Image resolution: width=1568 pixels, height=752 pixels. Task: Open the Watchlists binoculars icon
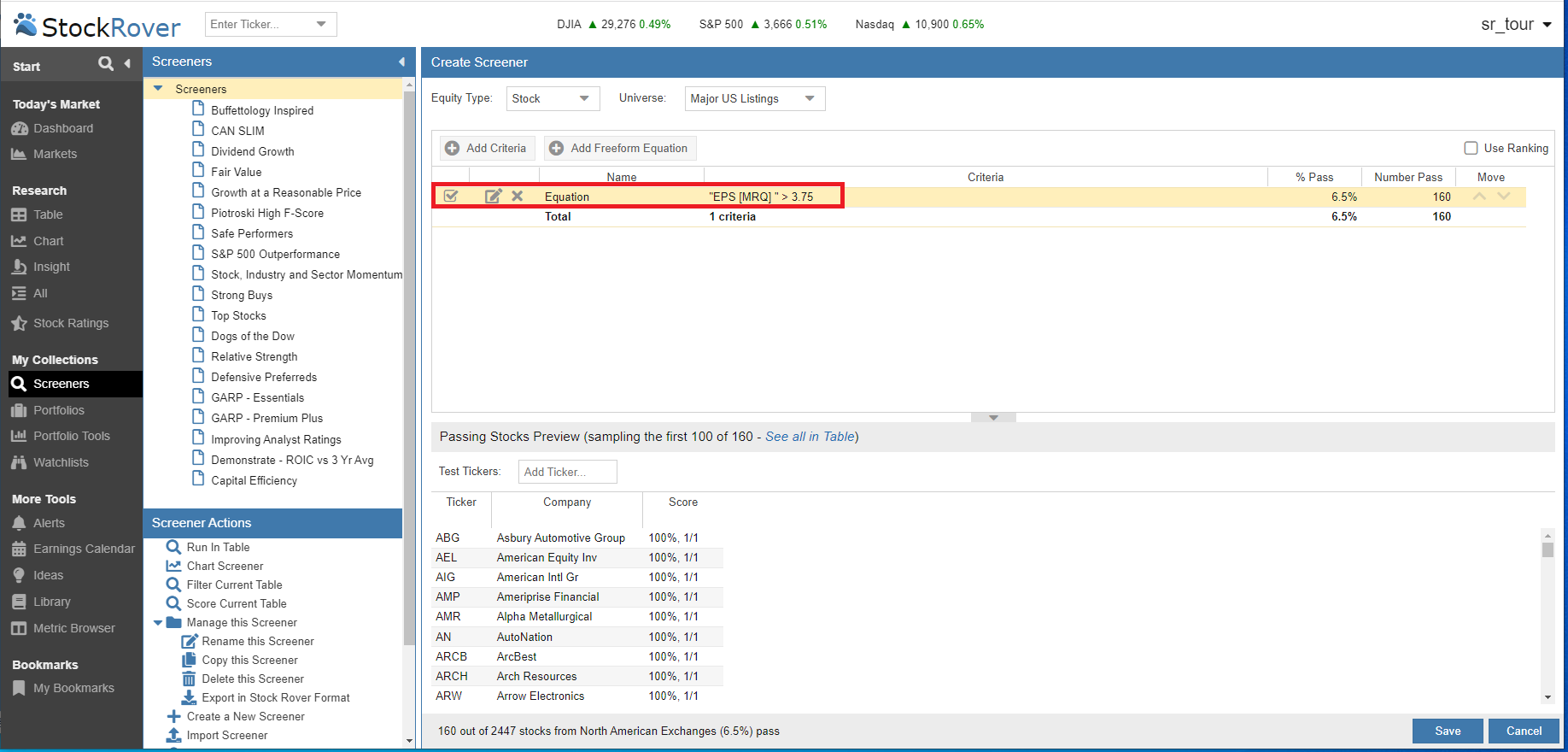(20, 462)
